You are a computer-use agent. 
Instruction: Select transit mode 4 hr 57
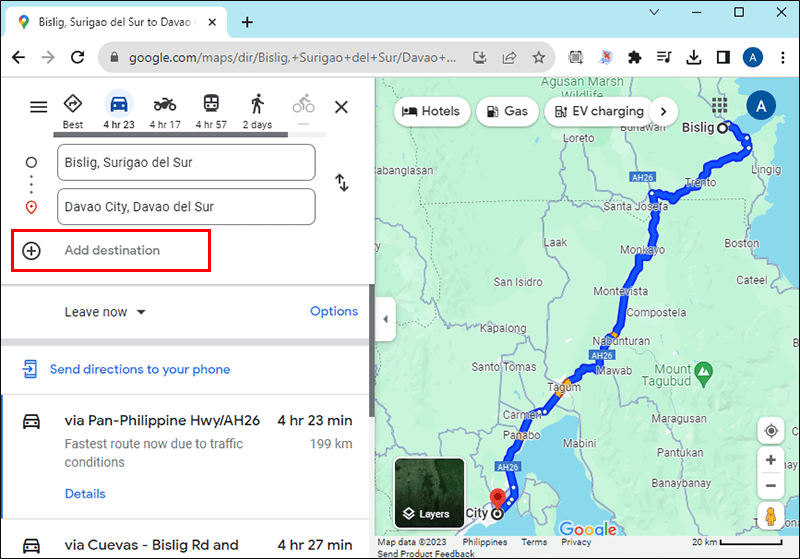(x=211, y=111)
